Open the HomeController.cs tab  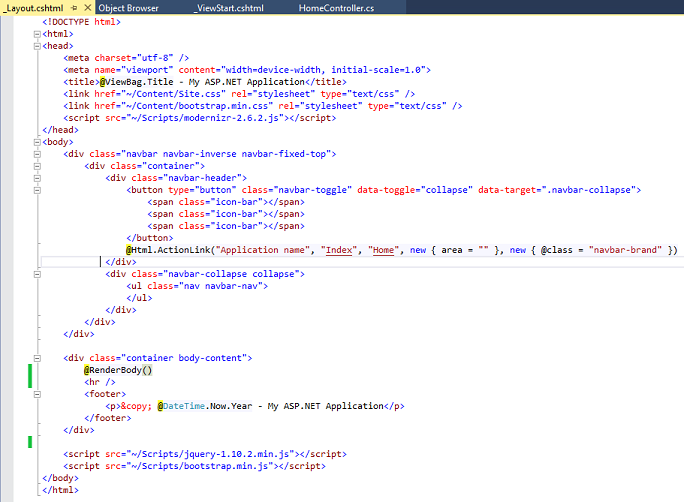pos(336,8)
